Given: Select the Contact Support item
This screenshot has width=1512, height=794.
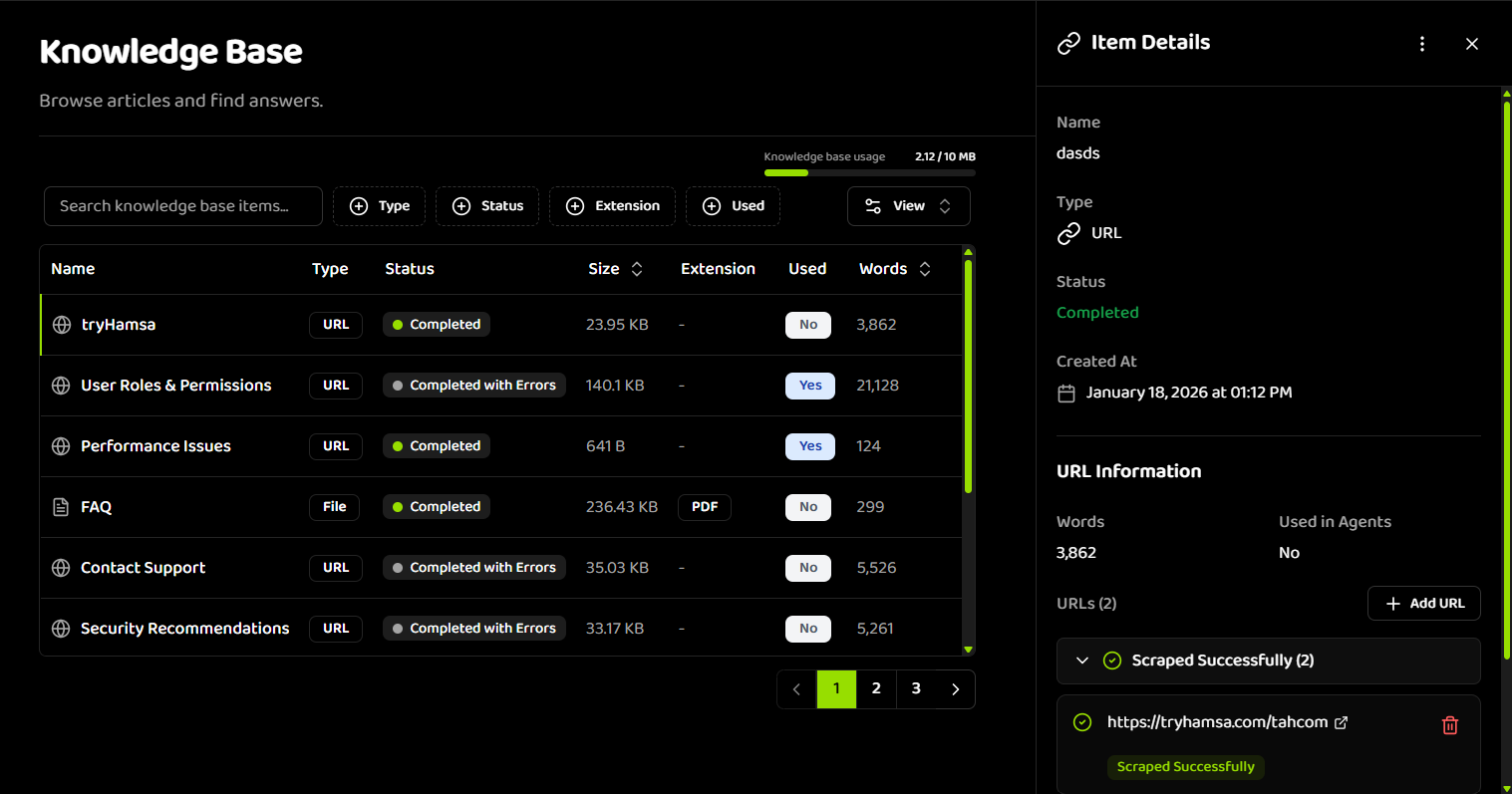Looking at the screenshot, I should pyautogui.click(x=143, y=568).
